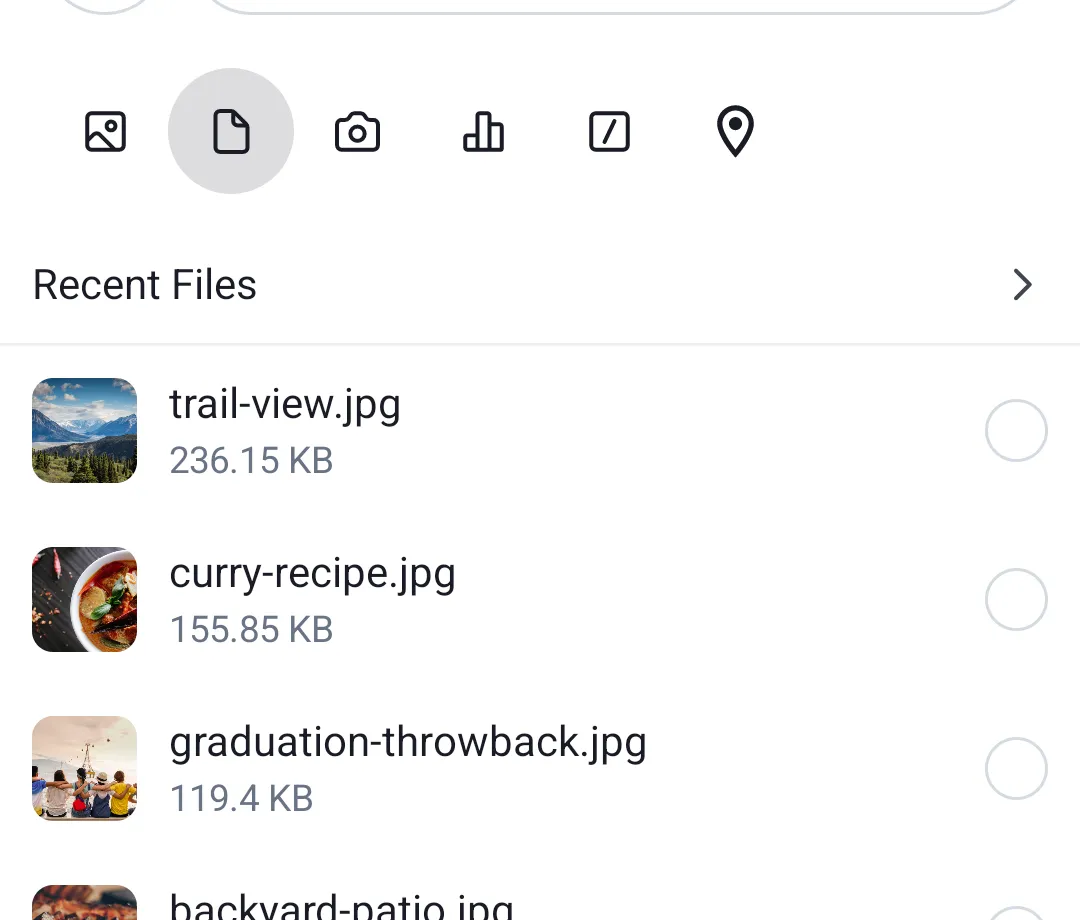Open the APK slash filter icon

(x=609, y=131)
